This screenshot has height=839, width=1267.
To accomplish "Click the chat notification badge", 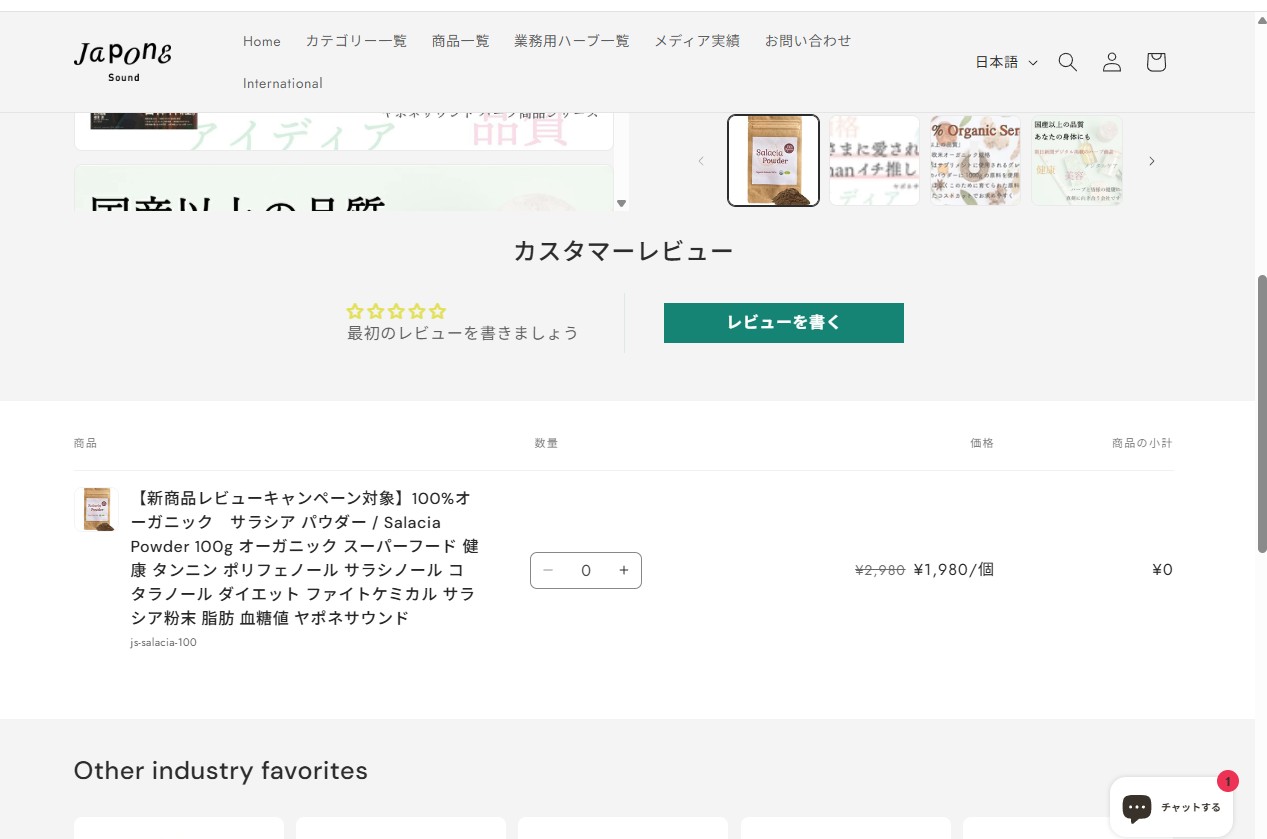I will tap(1228, 782).
